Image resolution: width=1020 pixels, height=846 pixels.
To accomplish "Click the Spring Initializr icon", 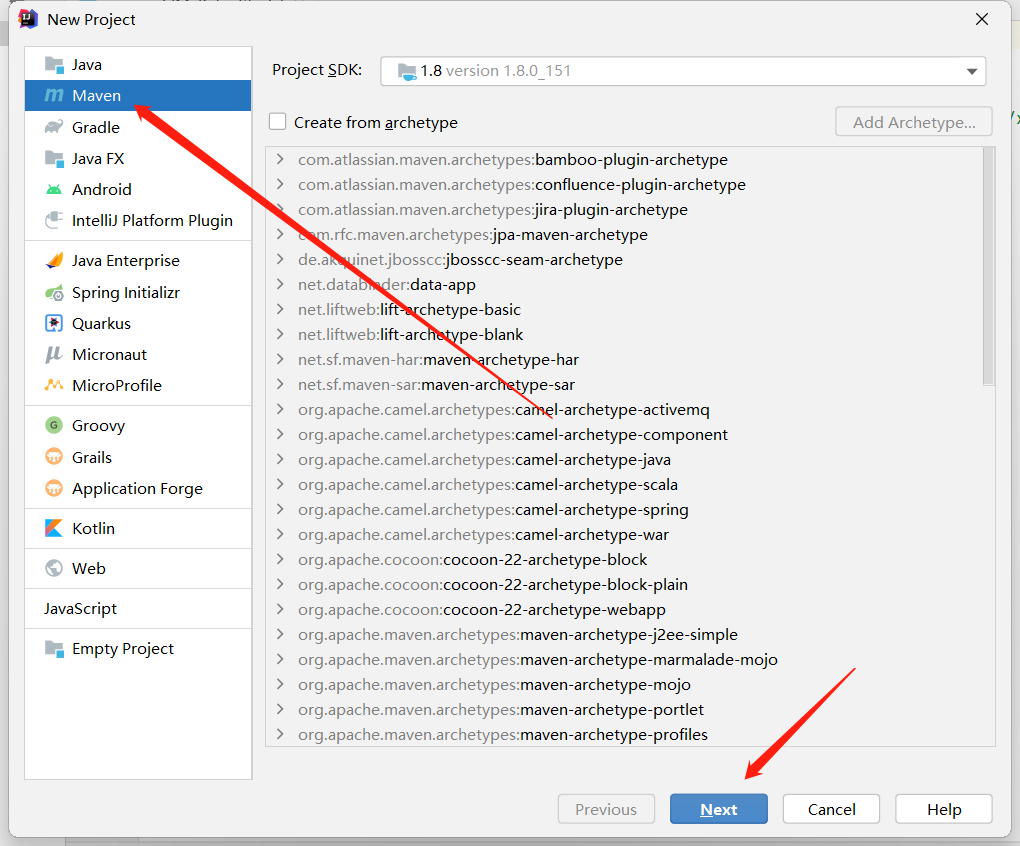I will [x=54, y=293].
